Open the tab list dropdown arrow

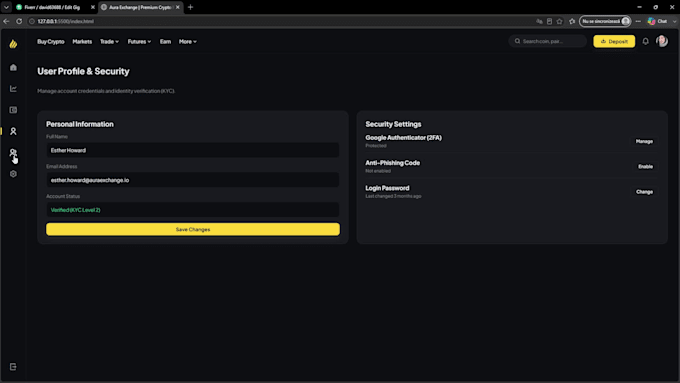(x=6, y=7)
